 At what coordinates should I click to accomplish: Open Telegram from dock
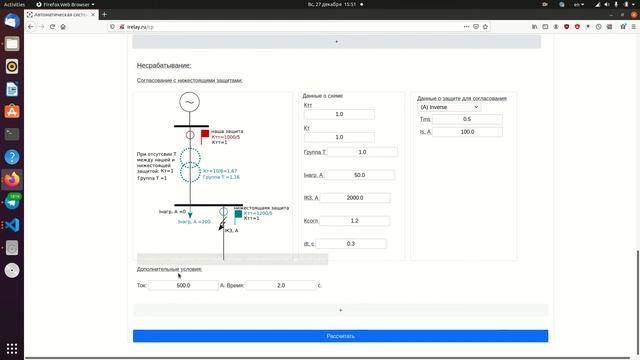pyautogui.click(x=12, y=202)
